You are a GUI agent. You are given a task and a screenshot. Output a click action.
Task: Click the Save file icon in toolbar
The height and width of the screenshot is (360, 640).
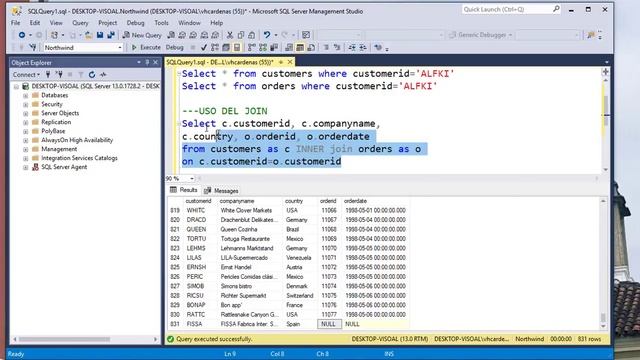pos(100,35)
